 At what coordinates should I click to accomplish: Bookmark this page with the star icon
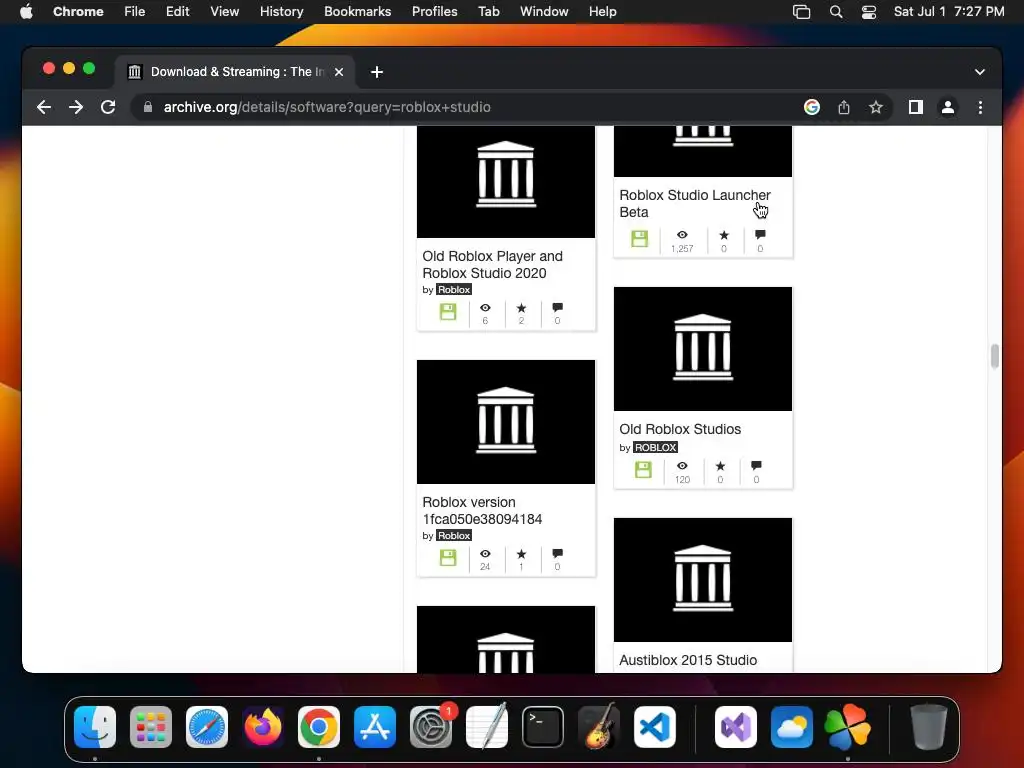pyautogui.click(x=876, y=107)
